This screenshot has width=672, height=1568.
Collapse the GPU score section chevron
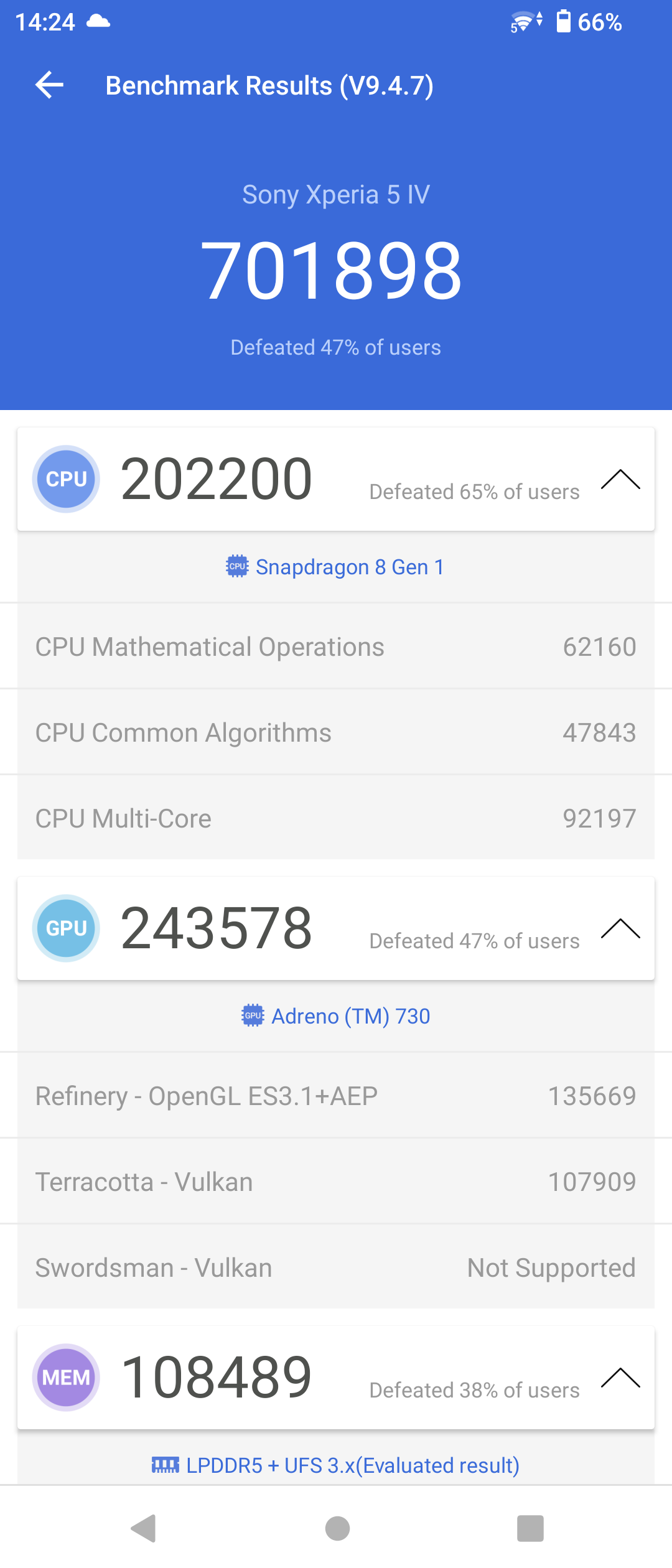[620, 929]
